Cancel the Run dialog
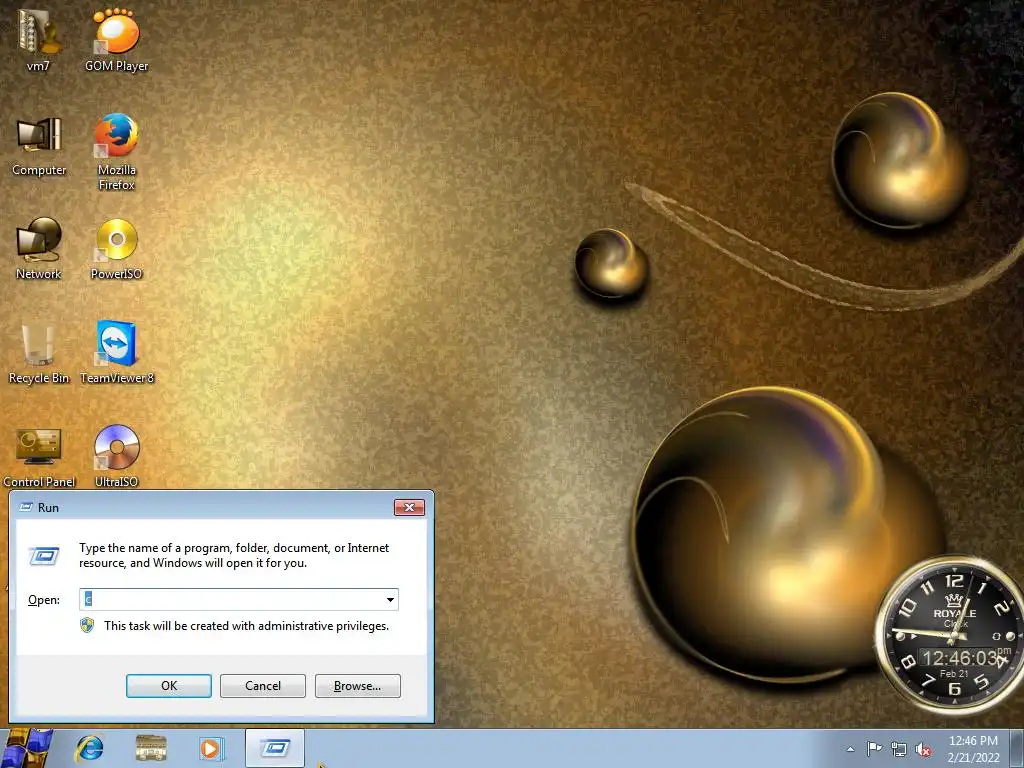This screenshot has width=1024, height=768. (x=263, y=686)
